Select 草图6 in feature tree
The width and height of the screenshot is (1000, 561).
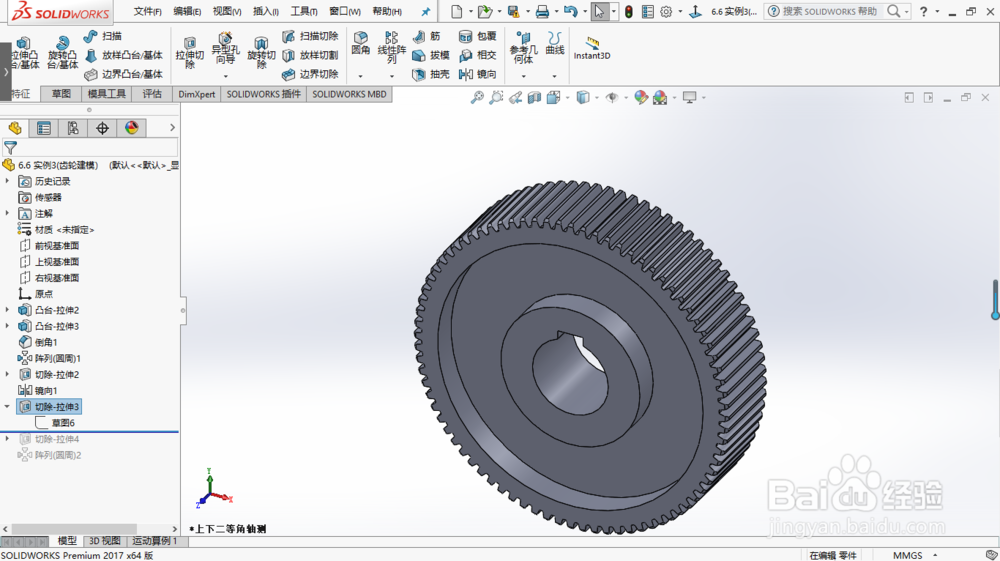[55, 423]
